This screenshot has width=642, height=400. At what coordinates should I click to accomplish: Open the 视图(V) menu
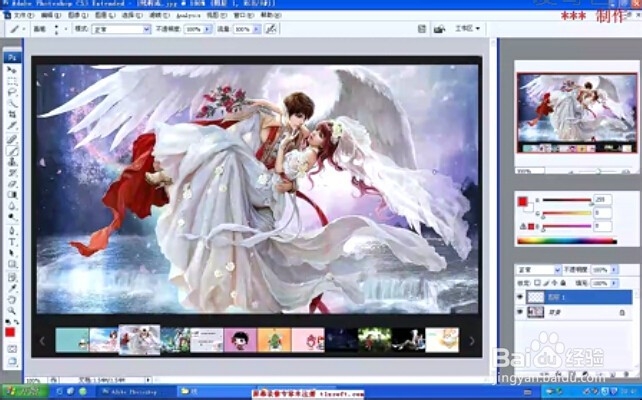(217, 15)
